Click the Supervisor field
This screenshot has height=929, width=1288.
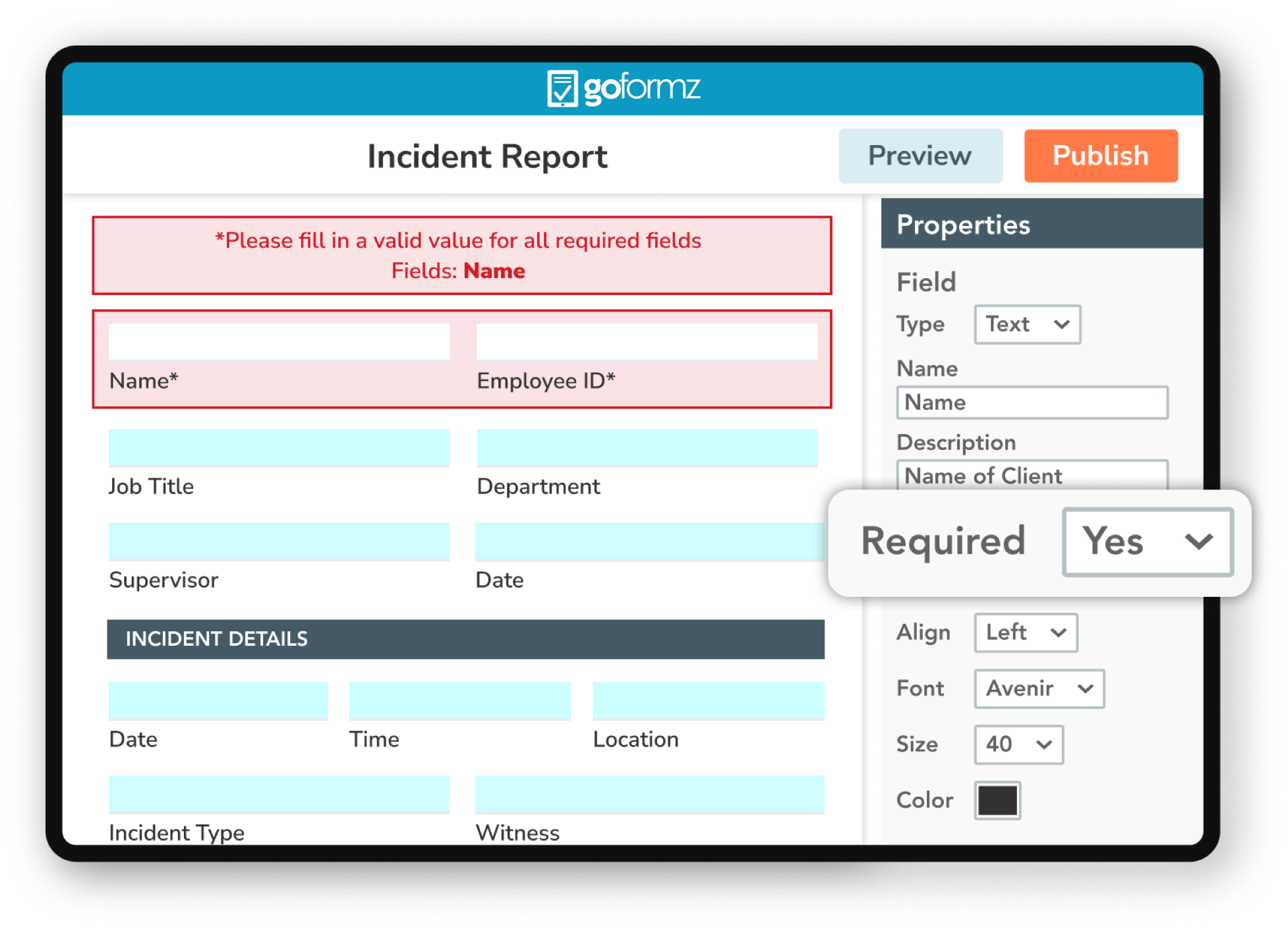tap(279, 542)
